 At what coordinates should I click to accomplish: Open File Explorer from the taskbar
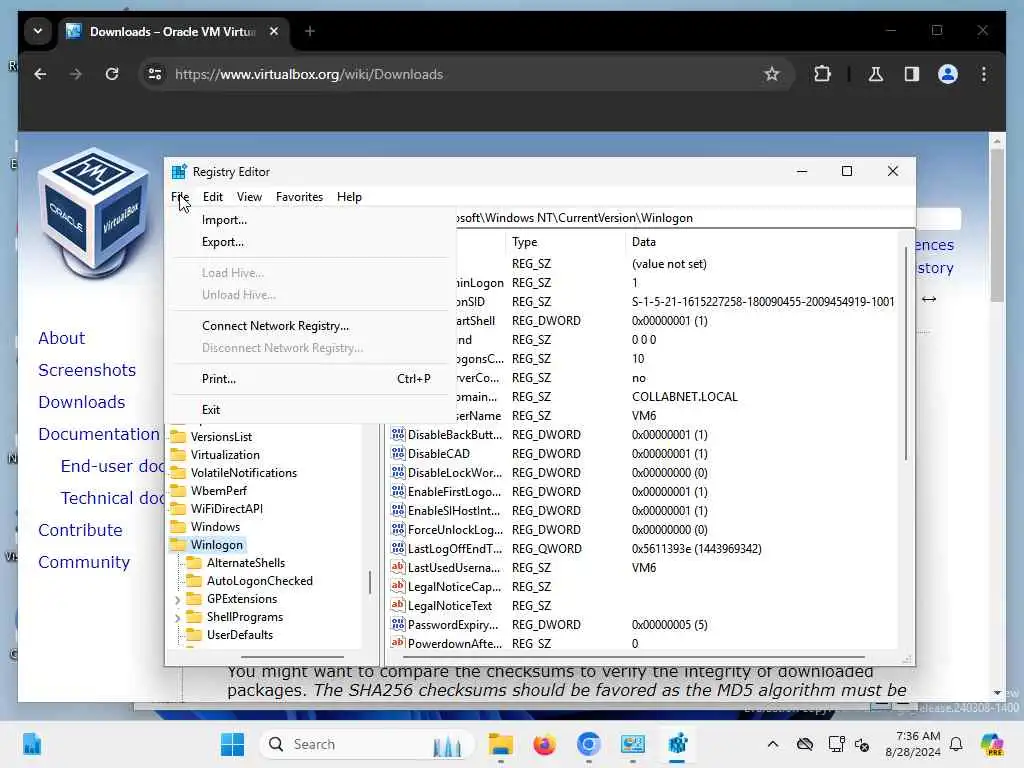click(501, 744)
